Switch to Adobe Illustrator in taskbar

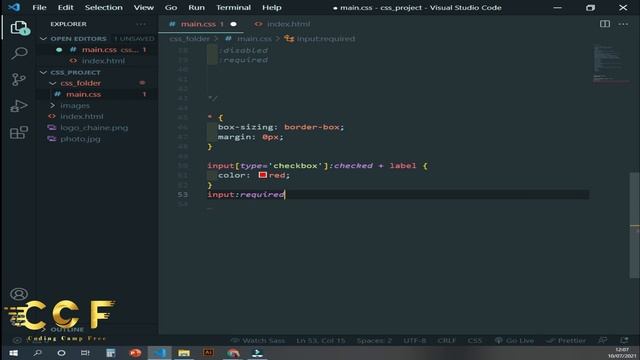tap(208, 353)
